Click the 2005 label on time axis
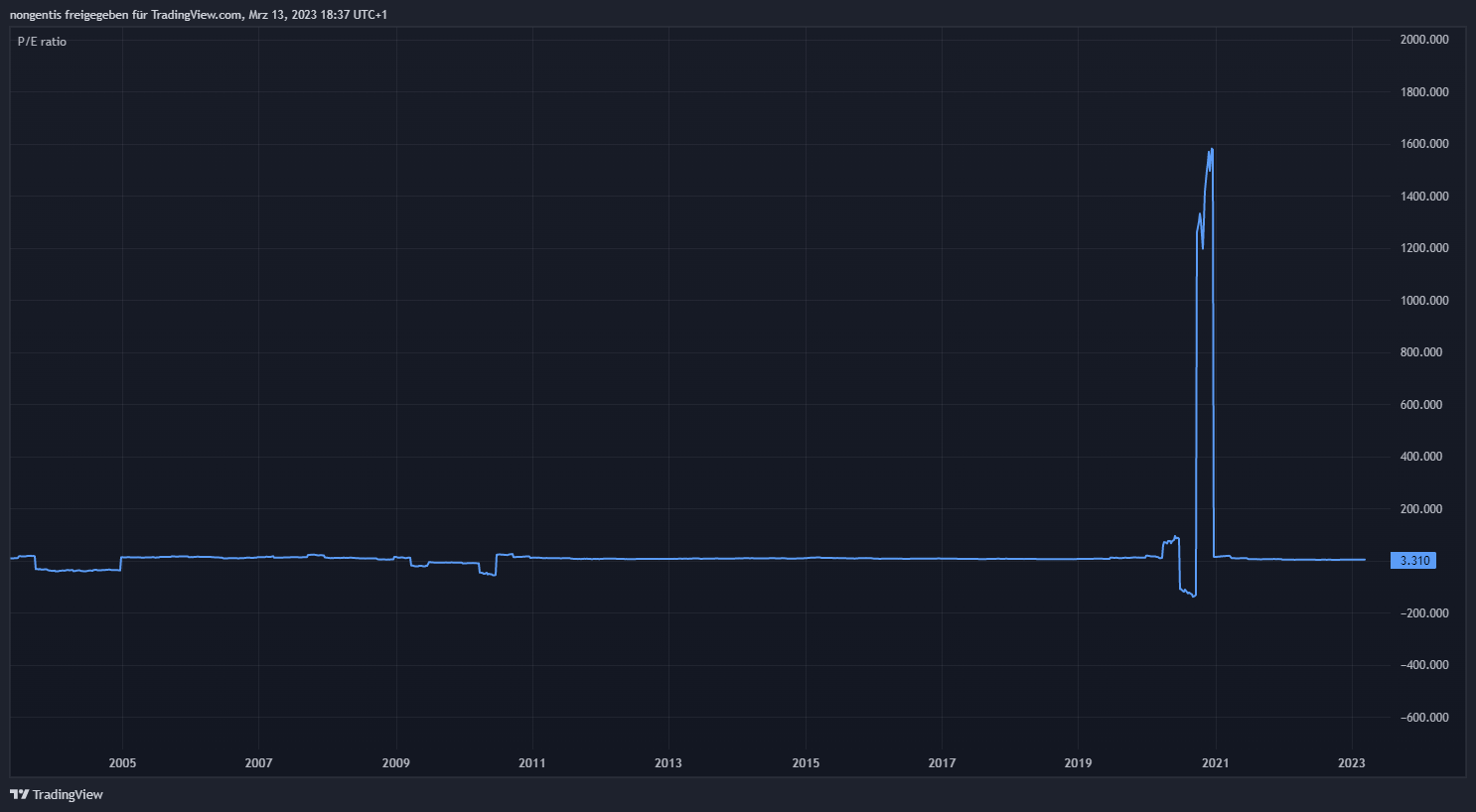Viewport: 1476px width, 812px height. [x=122, y=763]
